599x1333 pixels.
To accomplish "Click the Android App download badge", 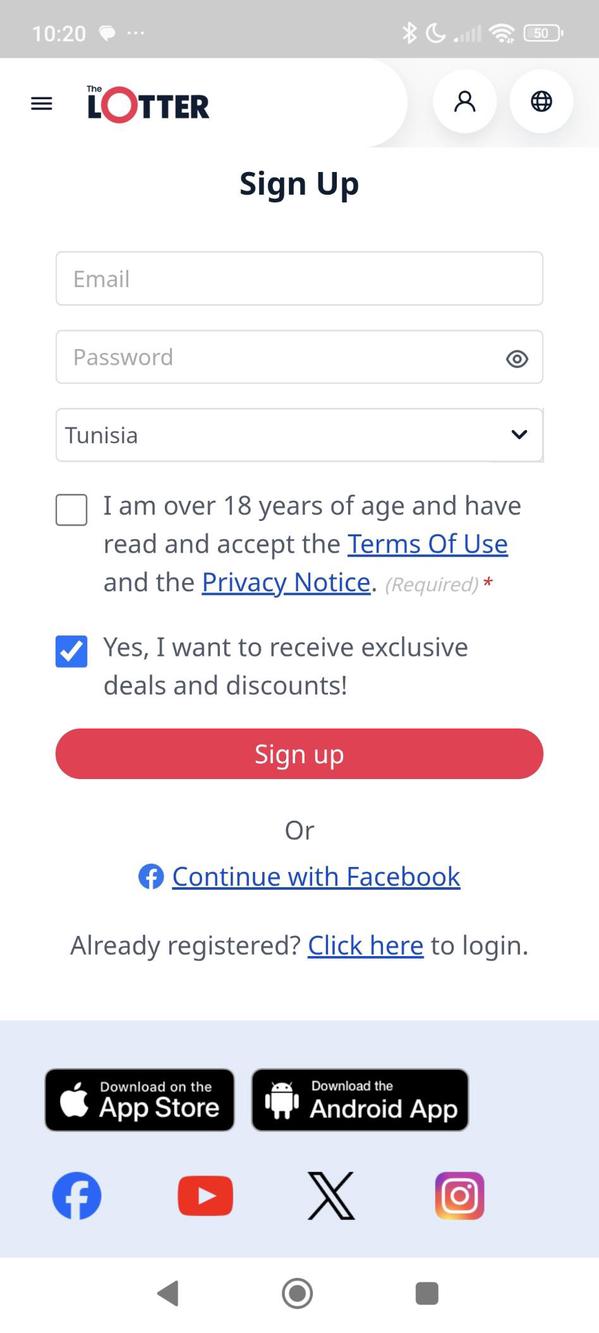I will [x=360, y=1099].
